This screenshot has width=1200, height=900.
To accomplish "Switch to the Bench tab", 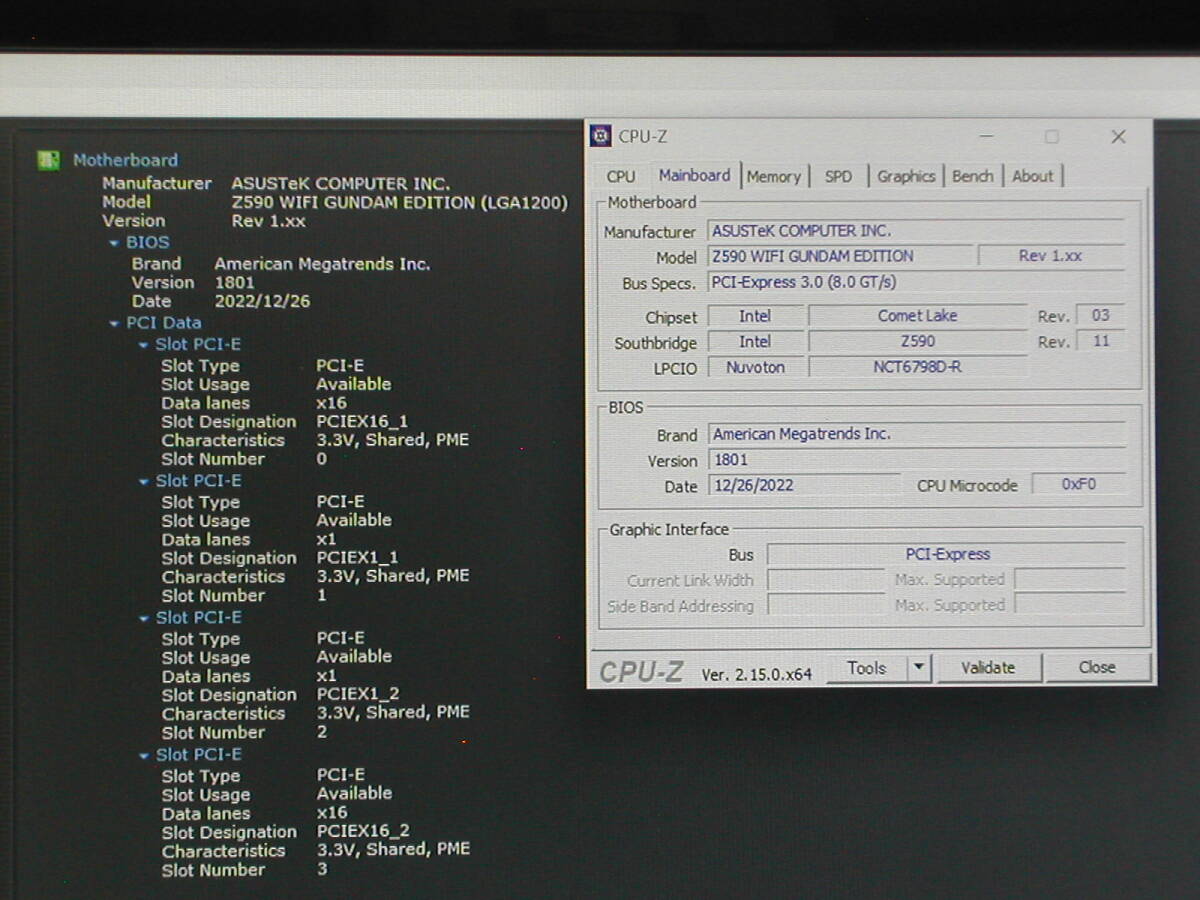I will (x=973, y=176).
